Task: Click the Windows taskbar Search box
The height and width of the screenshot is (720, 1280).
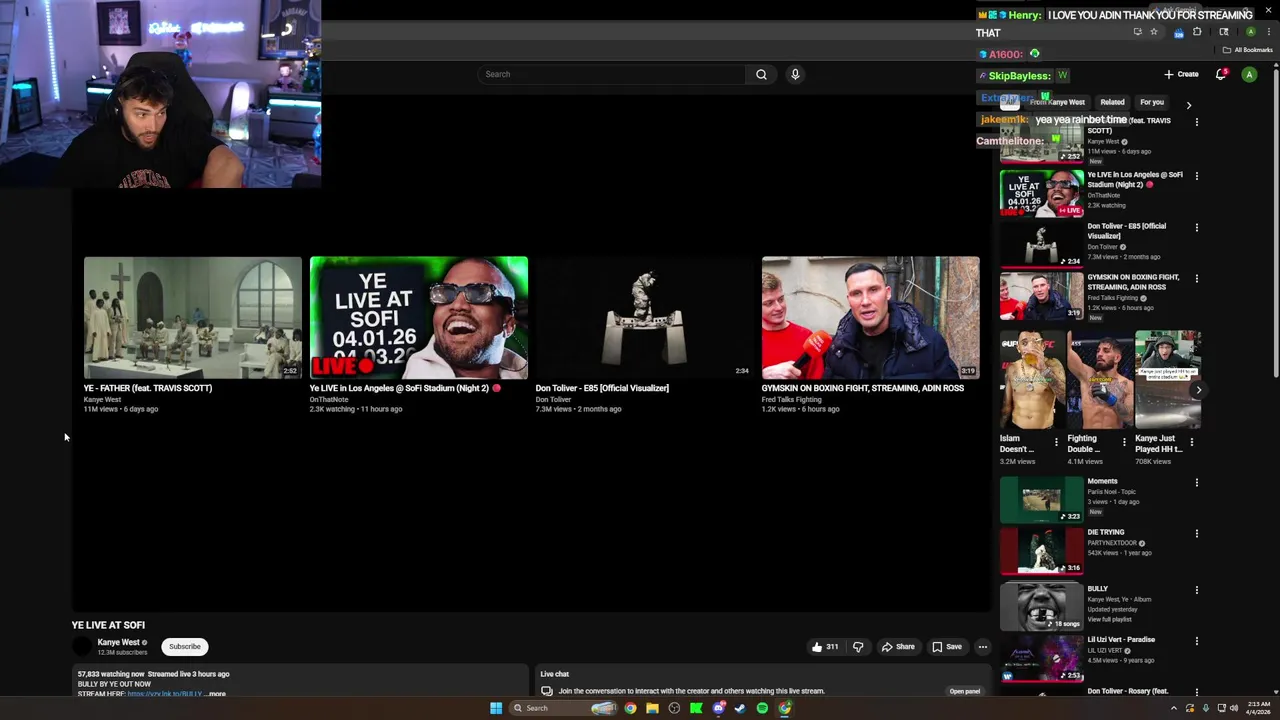Action: [x=565, y=708]
